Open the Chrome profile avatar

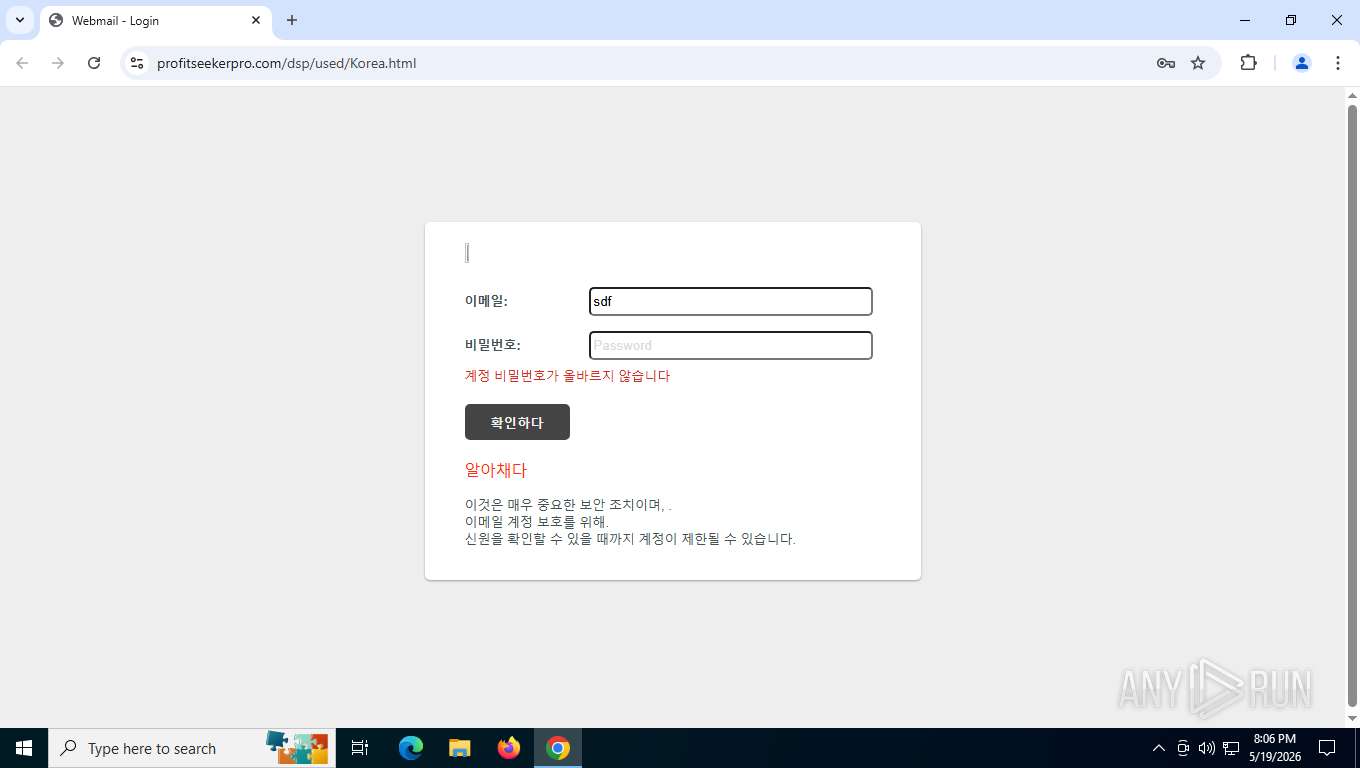tap(1301, 63)
